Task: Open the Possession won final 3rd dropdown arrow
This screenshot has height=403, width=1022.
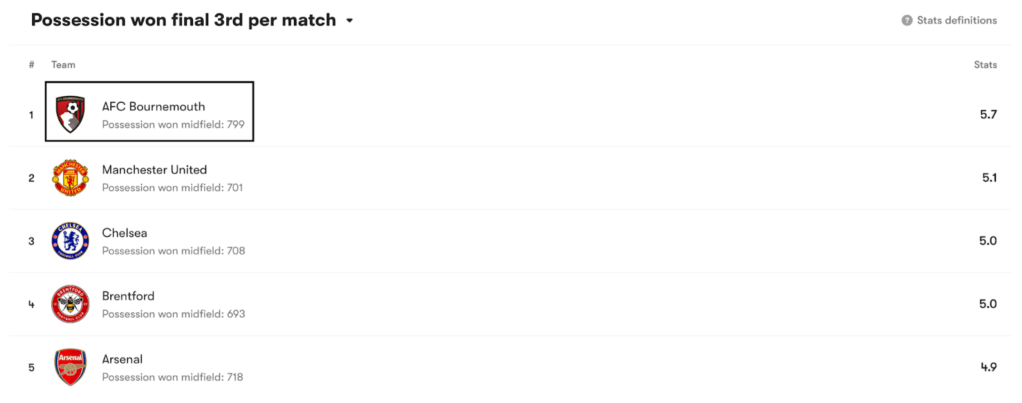Action: tap(350, 21)
